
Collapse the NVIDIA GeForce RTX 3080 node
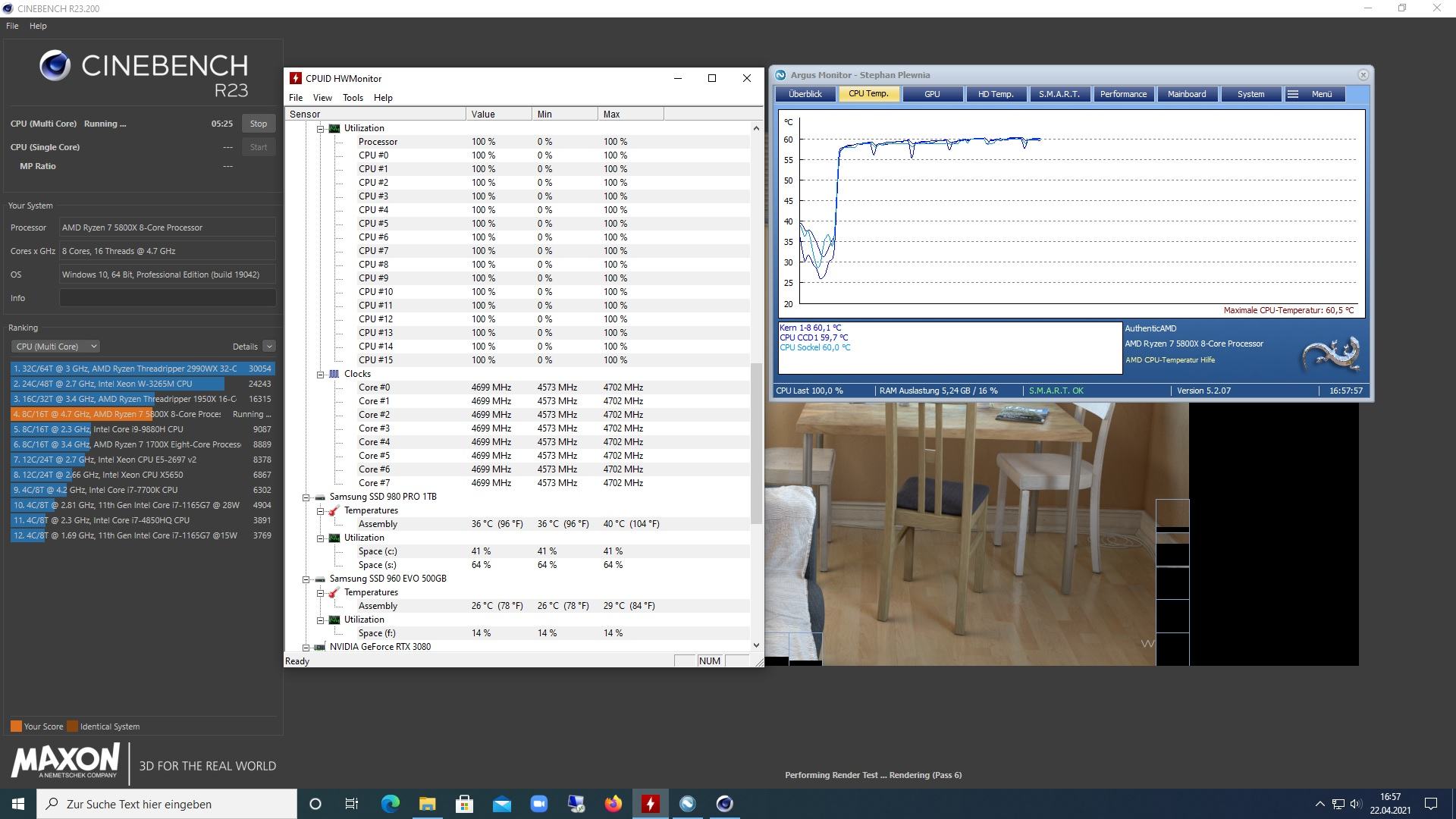point(306,648)
